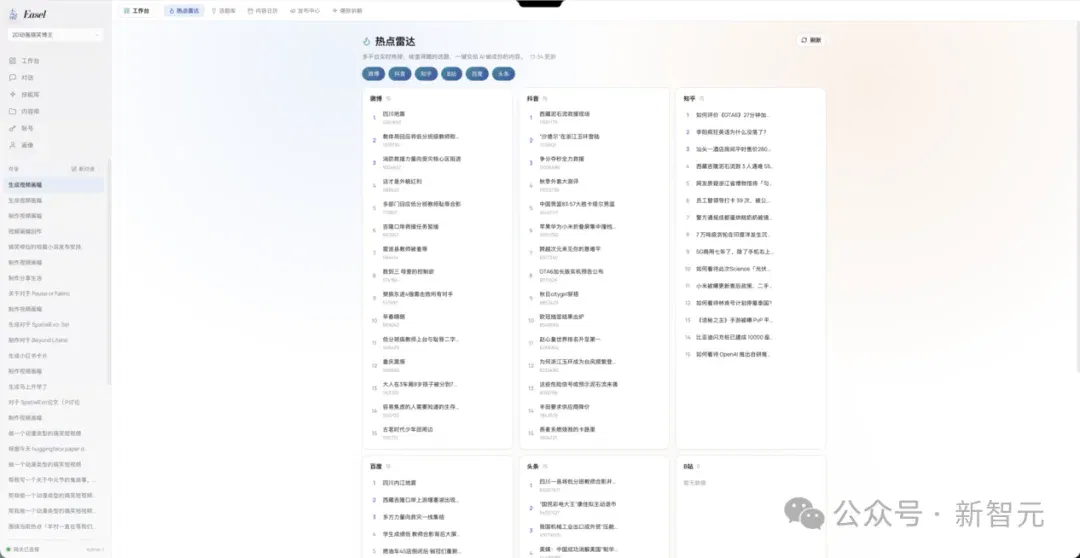
Task: Open the highlighted 生成视频画幅 conversation
Action: (55, 185)
